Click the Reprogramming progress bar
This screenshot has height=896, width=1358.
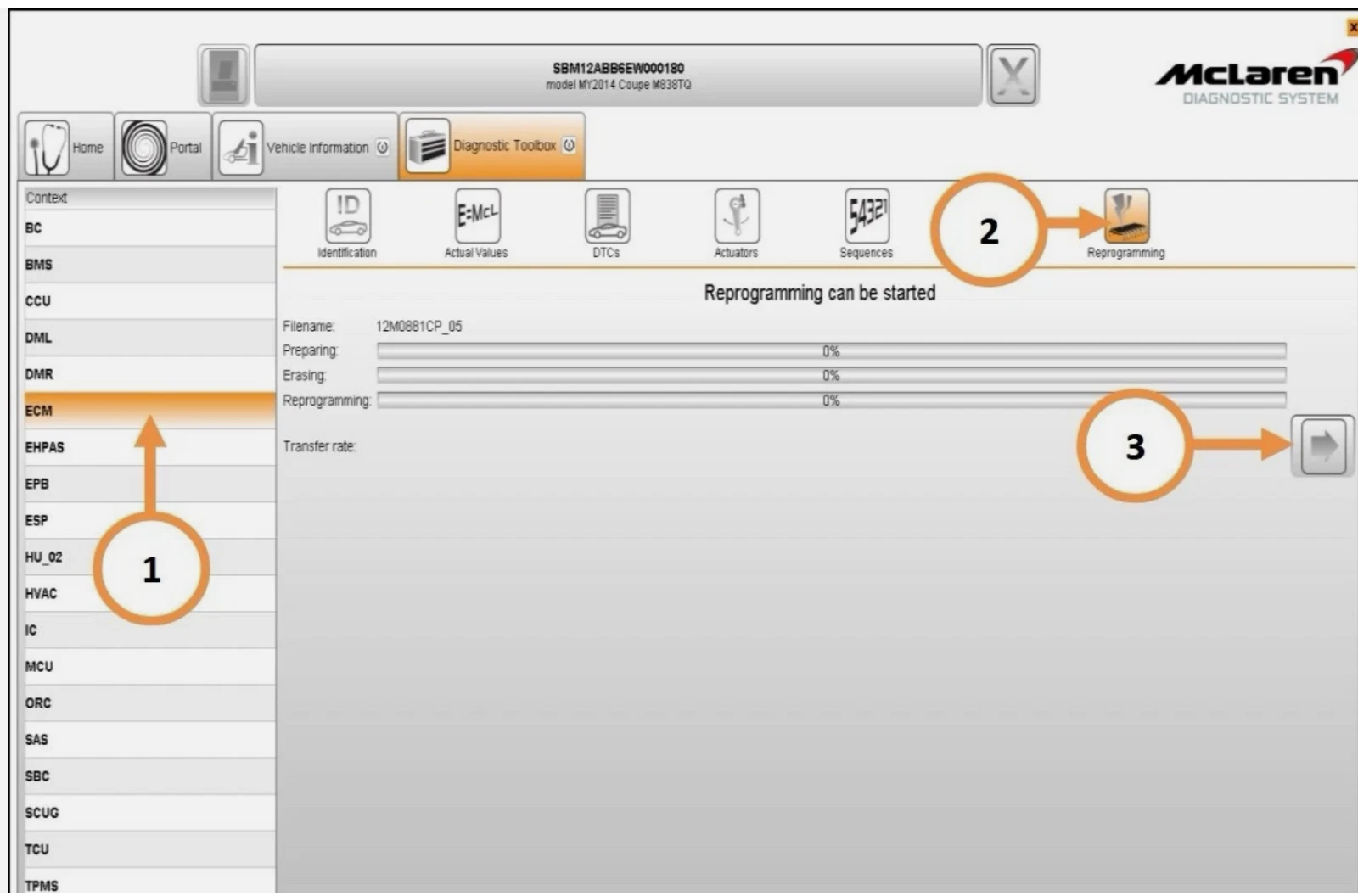pyautogui.click(x=832, y=400)
